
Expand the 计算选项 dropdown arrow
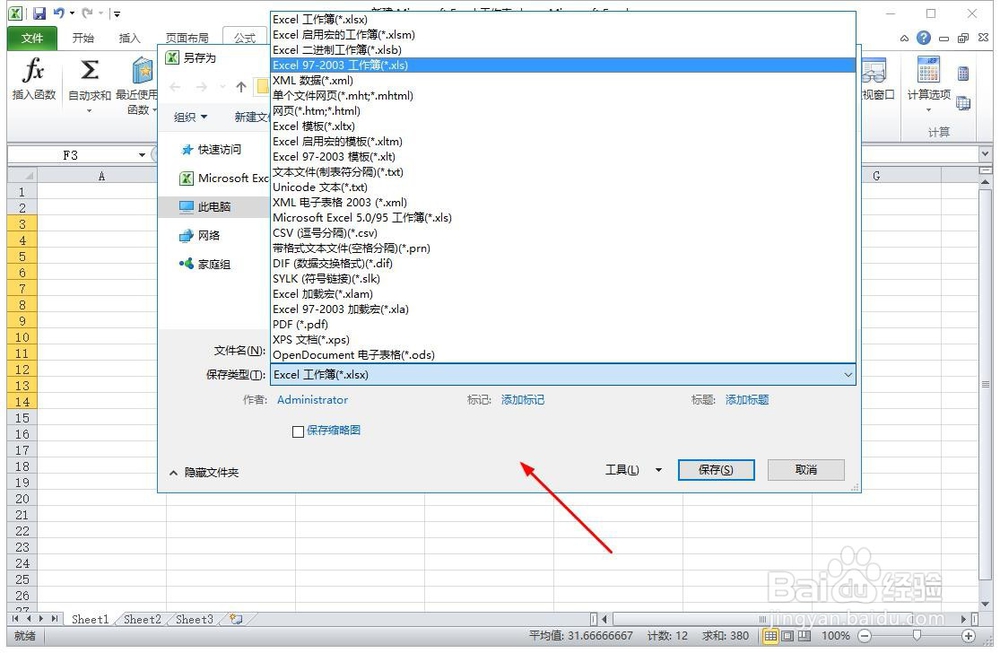[x=930, y=110]
